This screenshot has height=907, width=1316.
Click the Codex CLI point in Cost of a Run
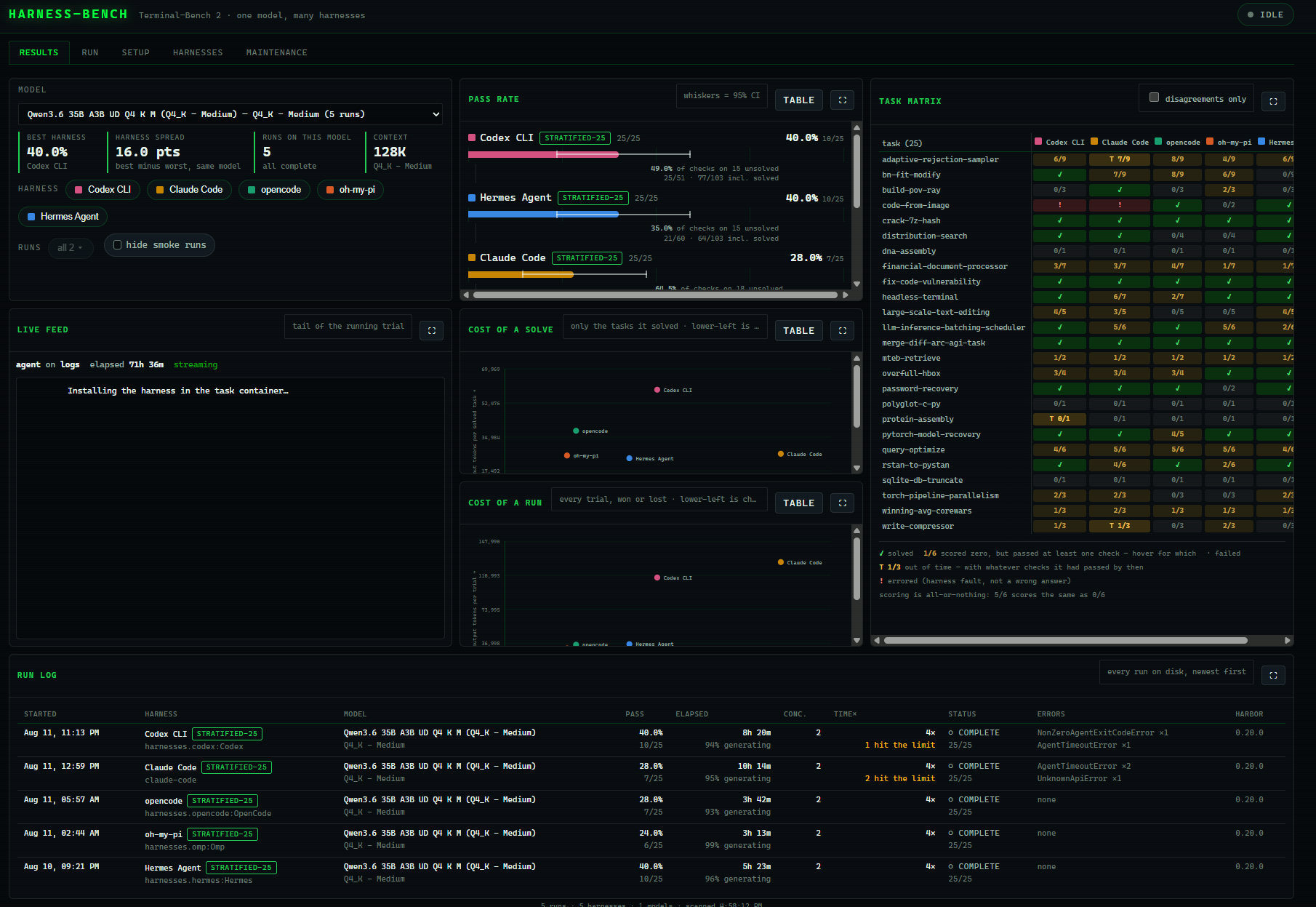(x=657, y=578)
